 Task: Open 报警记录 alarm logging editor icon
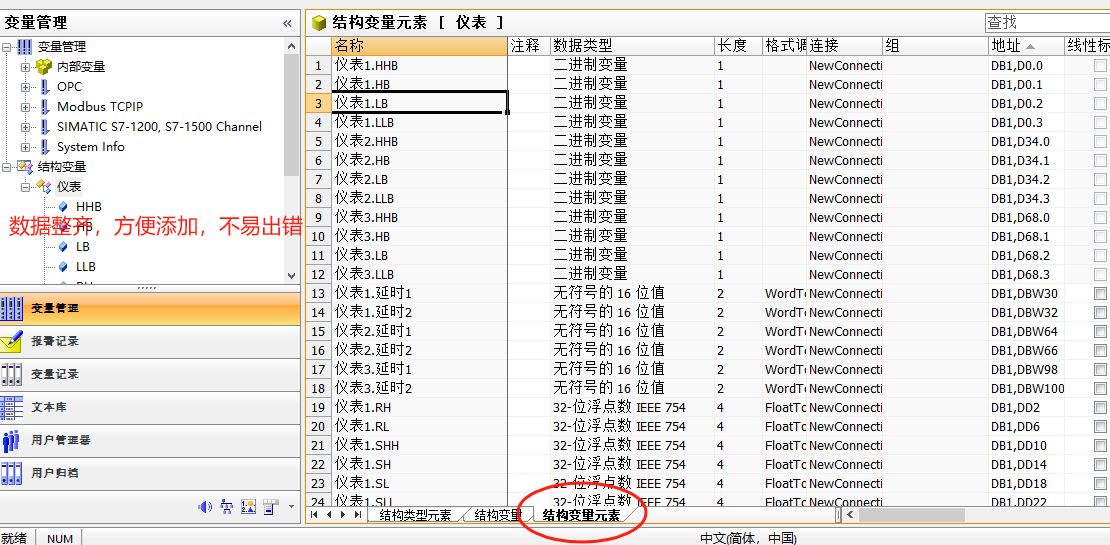coord(12,341)
